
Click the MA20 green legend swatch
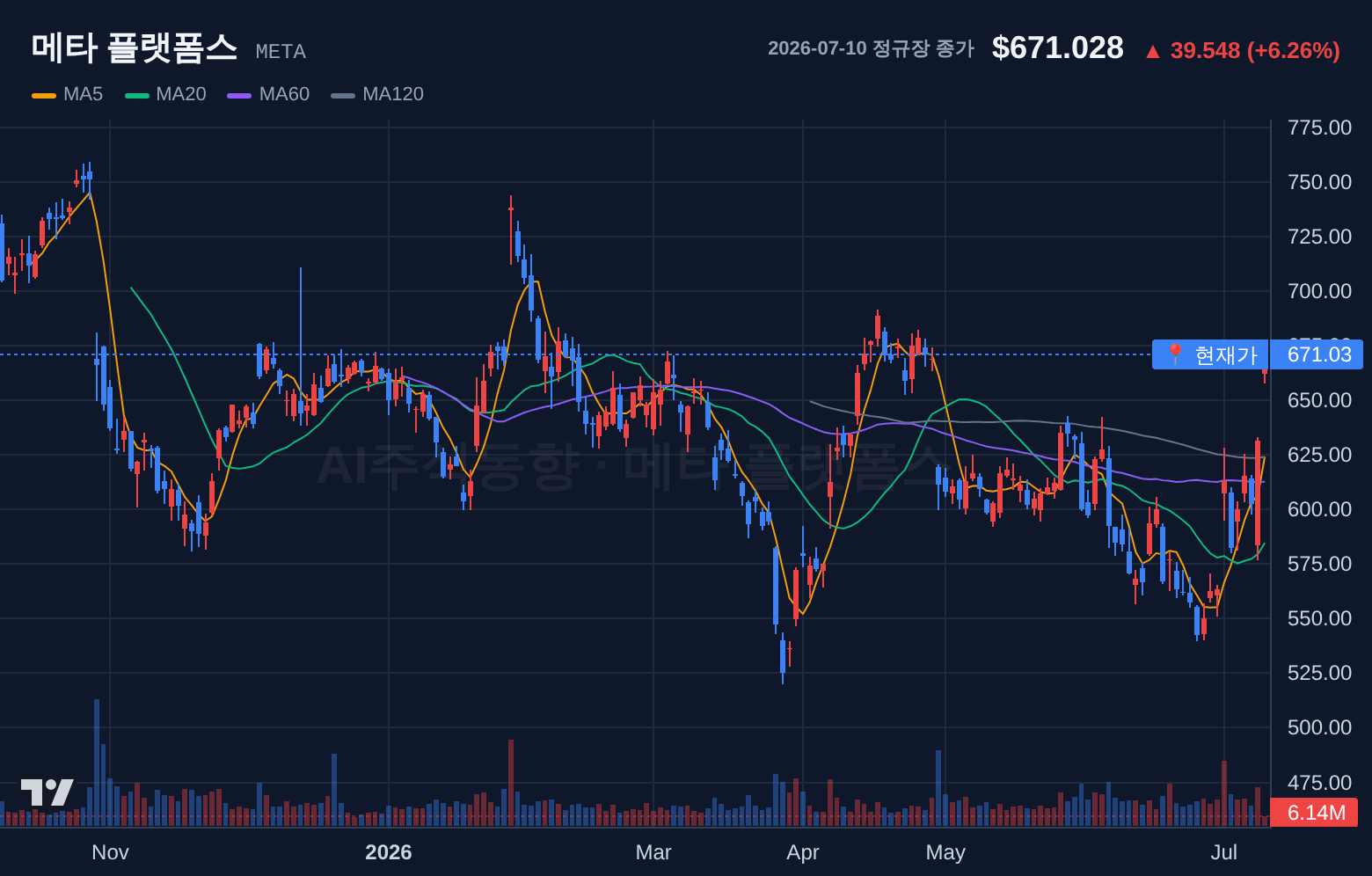(137, 95)
